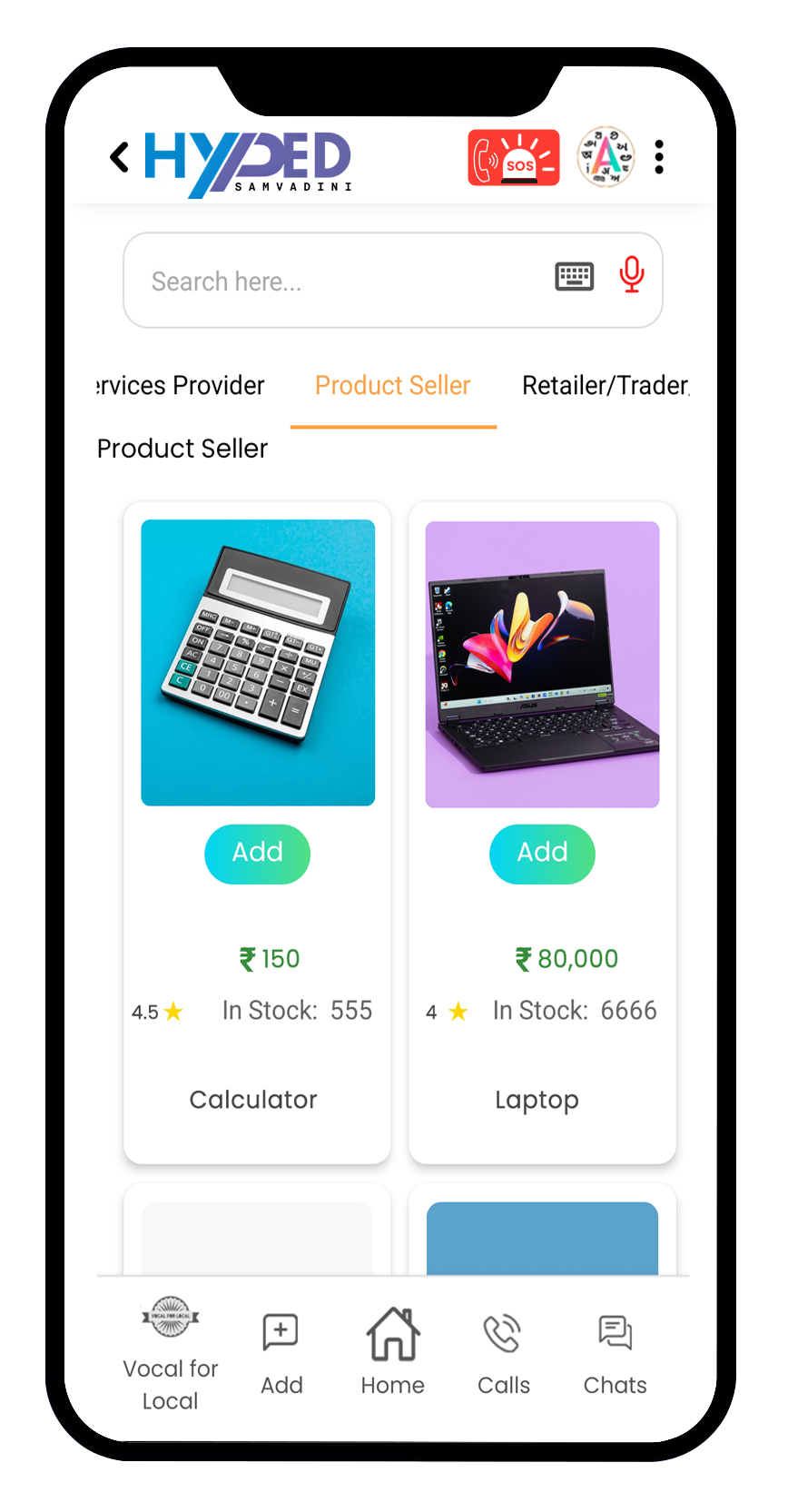Add the Calculator to cart
788x1512 pixels.
(258, 854)
